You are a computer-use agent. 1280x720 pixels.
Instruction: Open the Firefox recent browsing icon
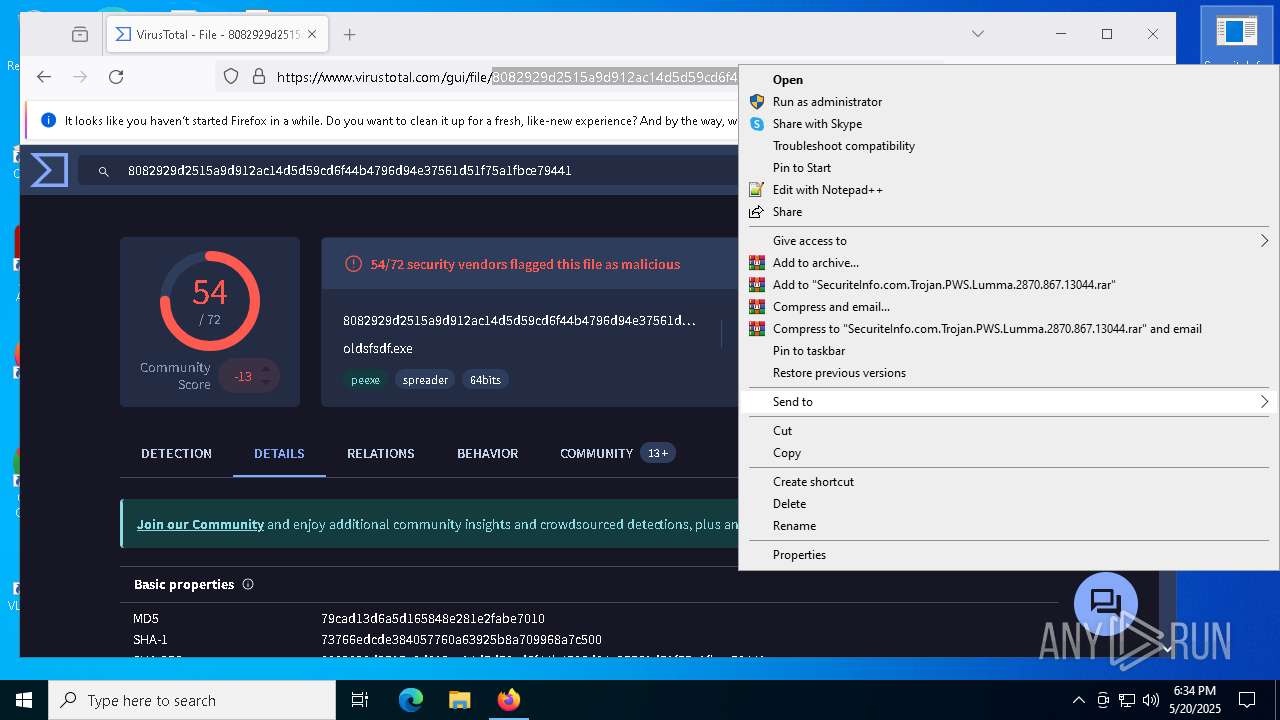[80, 34]
